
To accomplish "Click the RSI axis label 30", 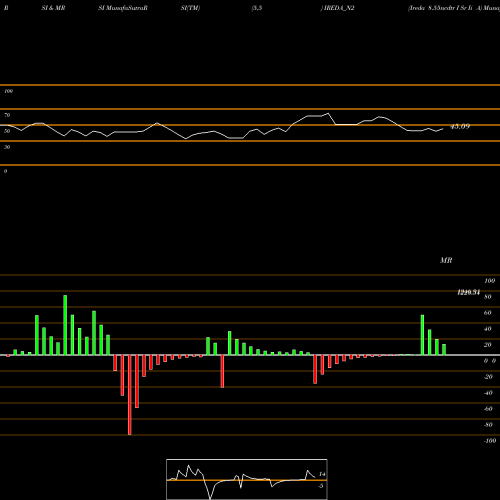I will (7, 147).
